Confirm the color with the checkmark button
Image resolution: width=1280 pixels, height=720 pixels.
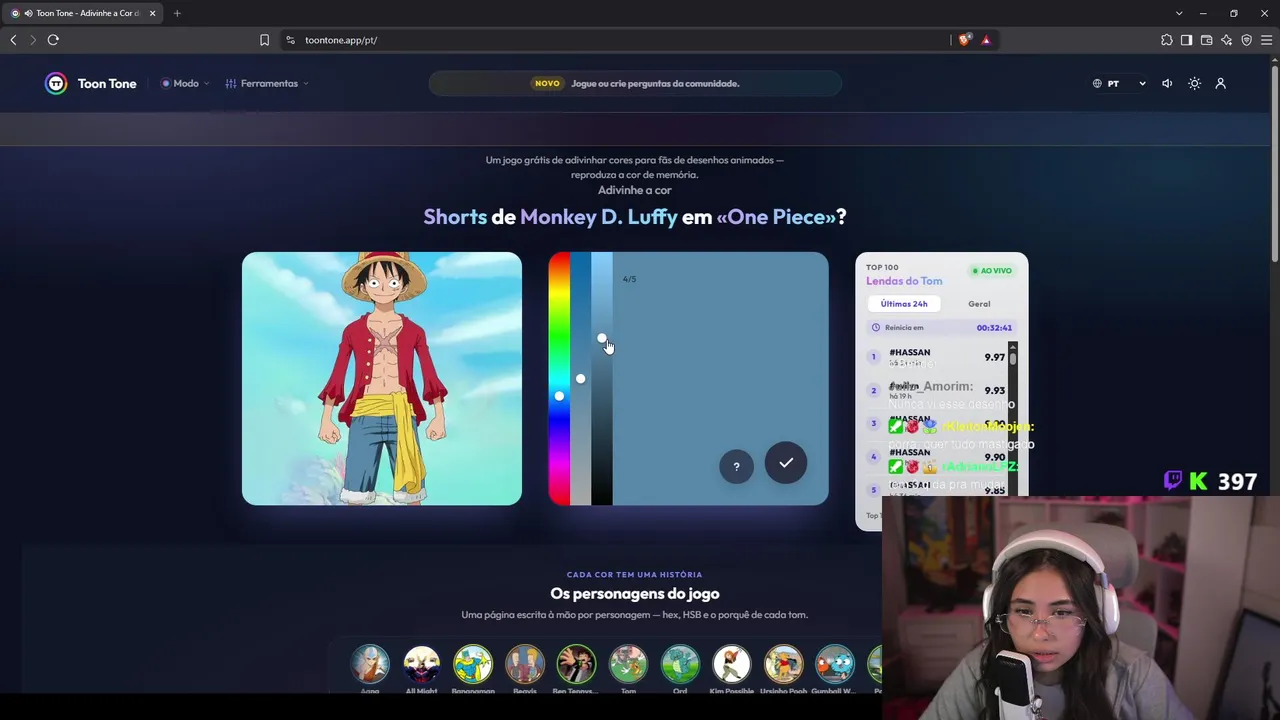(x=786, y=463)
